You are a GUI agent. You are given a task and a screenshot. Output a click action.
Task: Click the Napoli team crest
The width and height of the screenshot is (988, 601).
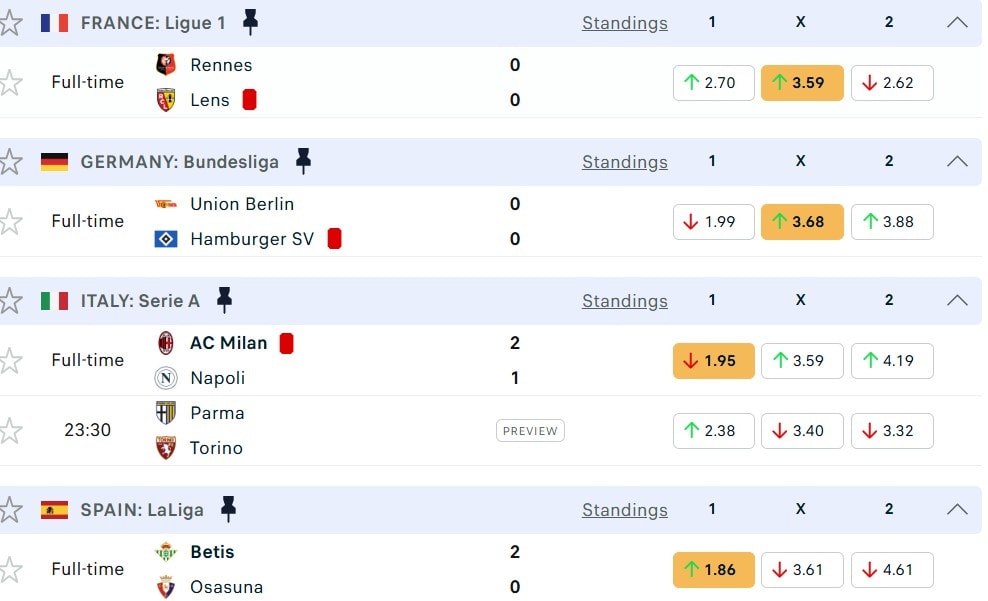(x=166, y=378)
